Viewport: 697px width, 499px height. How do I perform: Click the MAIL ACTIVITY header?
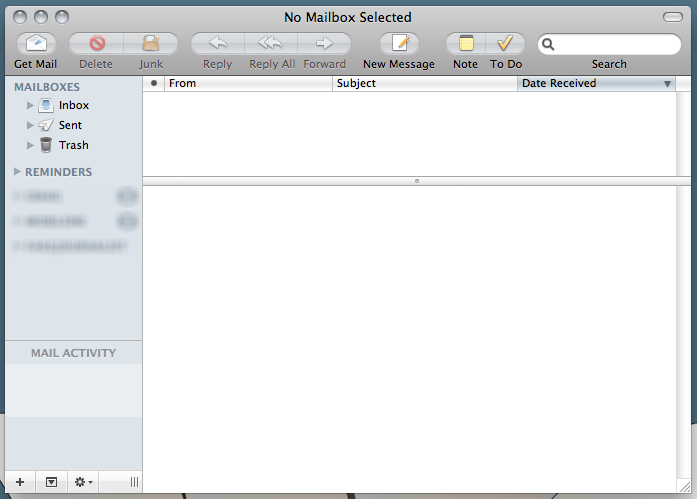73,353
